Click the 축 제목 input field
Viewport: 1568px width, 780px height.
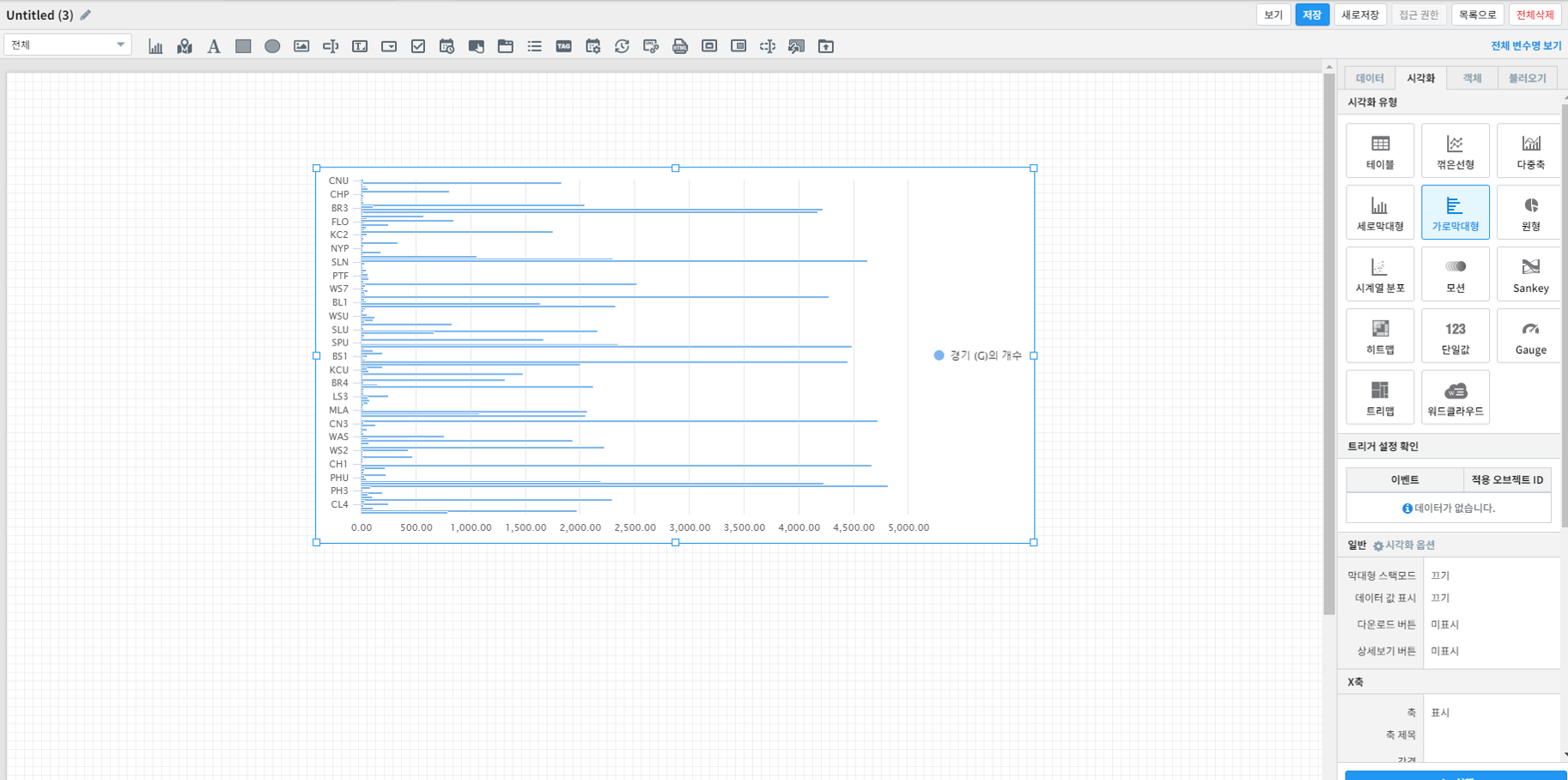pos(1491,735)
